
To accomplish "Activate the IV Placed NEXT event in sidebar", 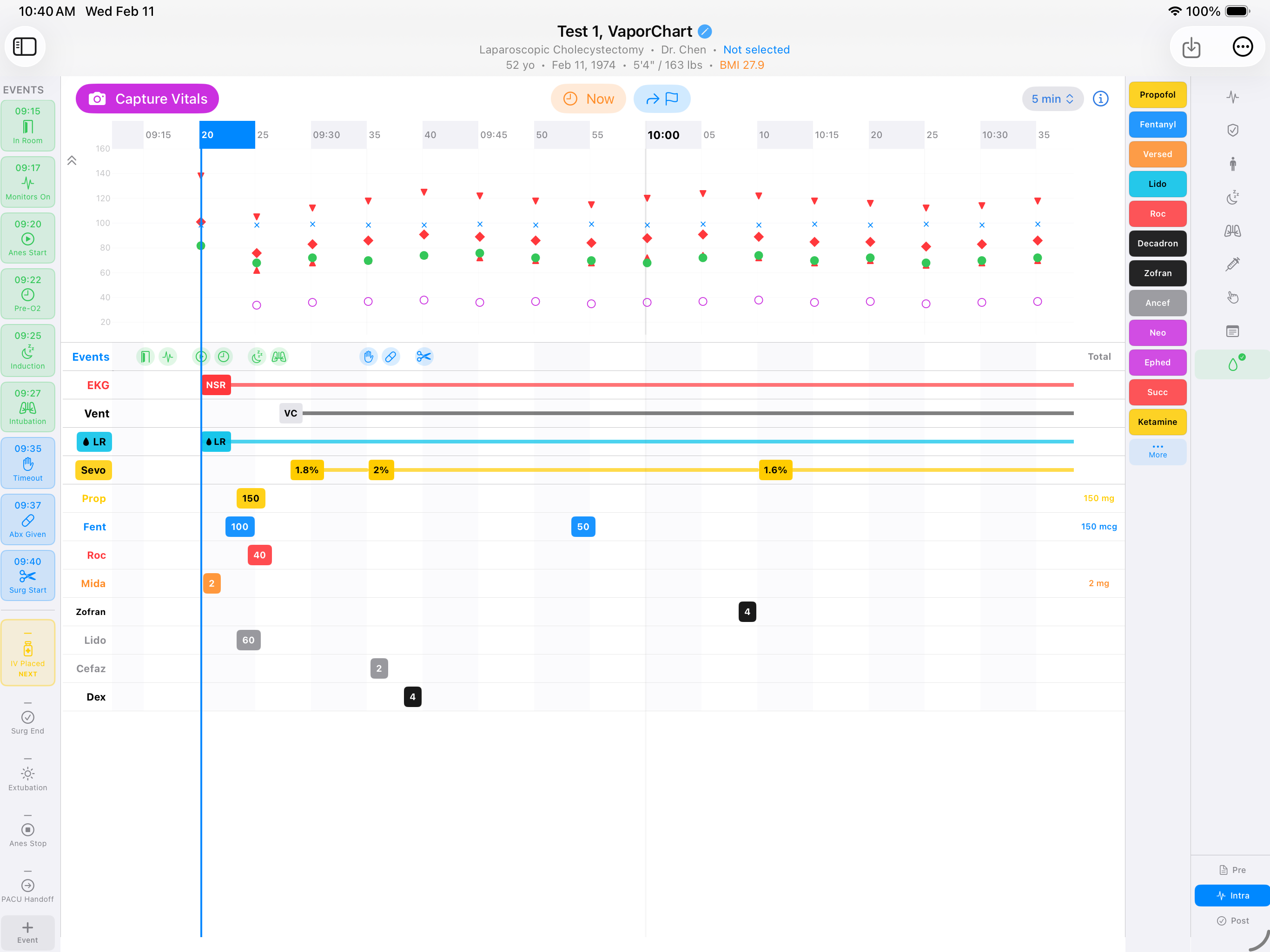I will tap(28, 653).
